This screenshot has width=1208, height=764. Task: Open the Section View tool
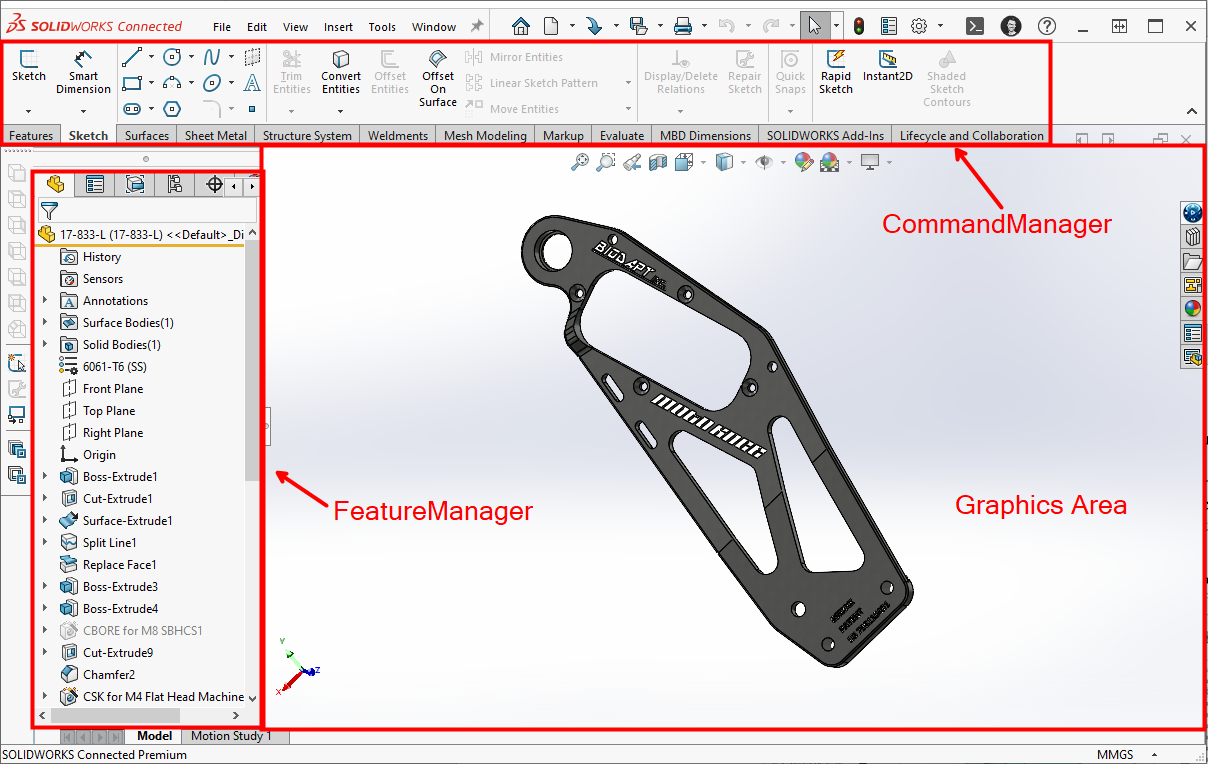pos(656,162)
